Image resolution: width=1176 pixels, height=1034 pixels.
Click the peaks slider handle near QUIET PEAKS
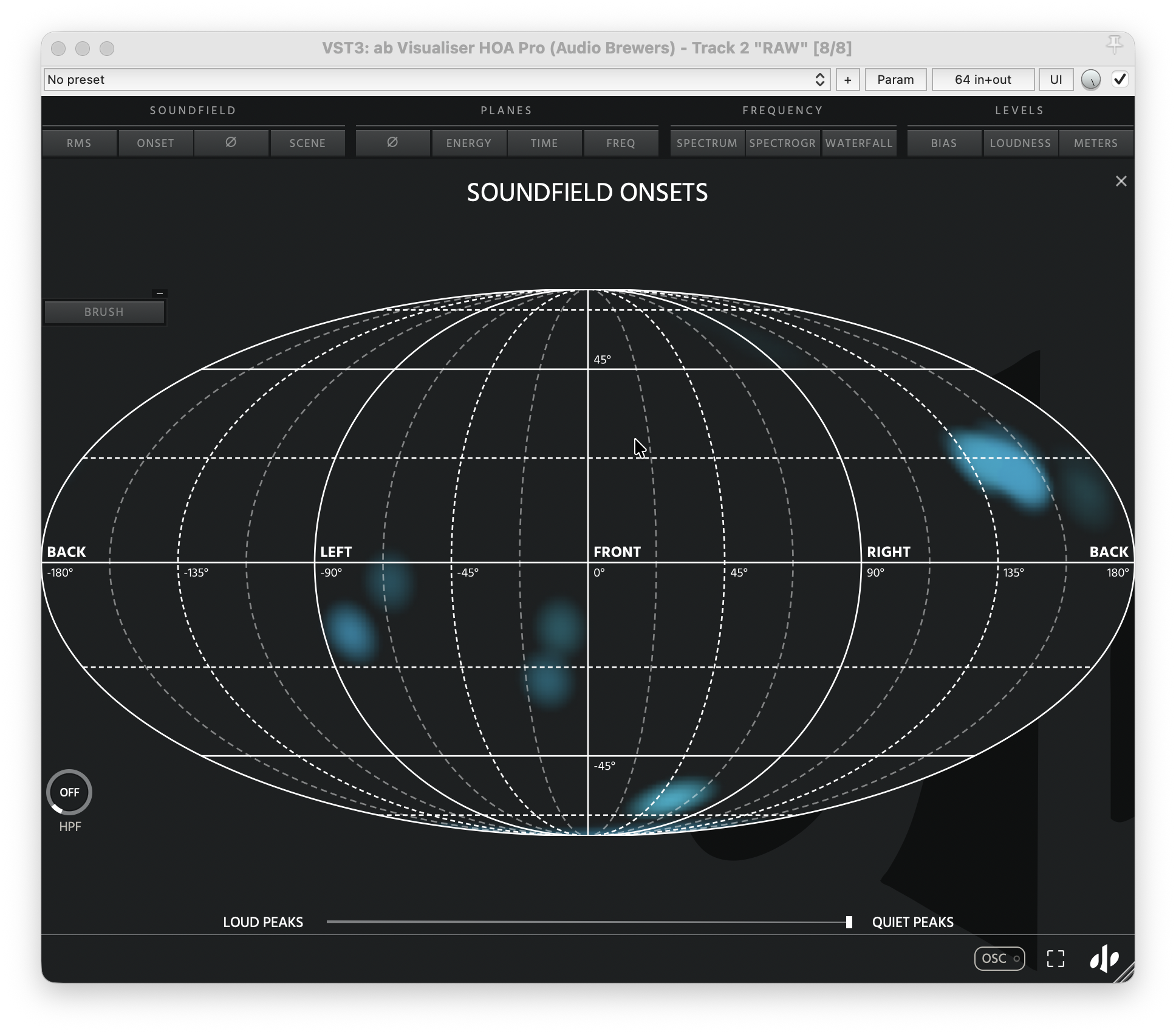point(849,922)
